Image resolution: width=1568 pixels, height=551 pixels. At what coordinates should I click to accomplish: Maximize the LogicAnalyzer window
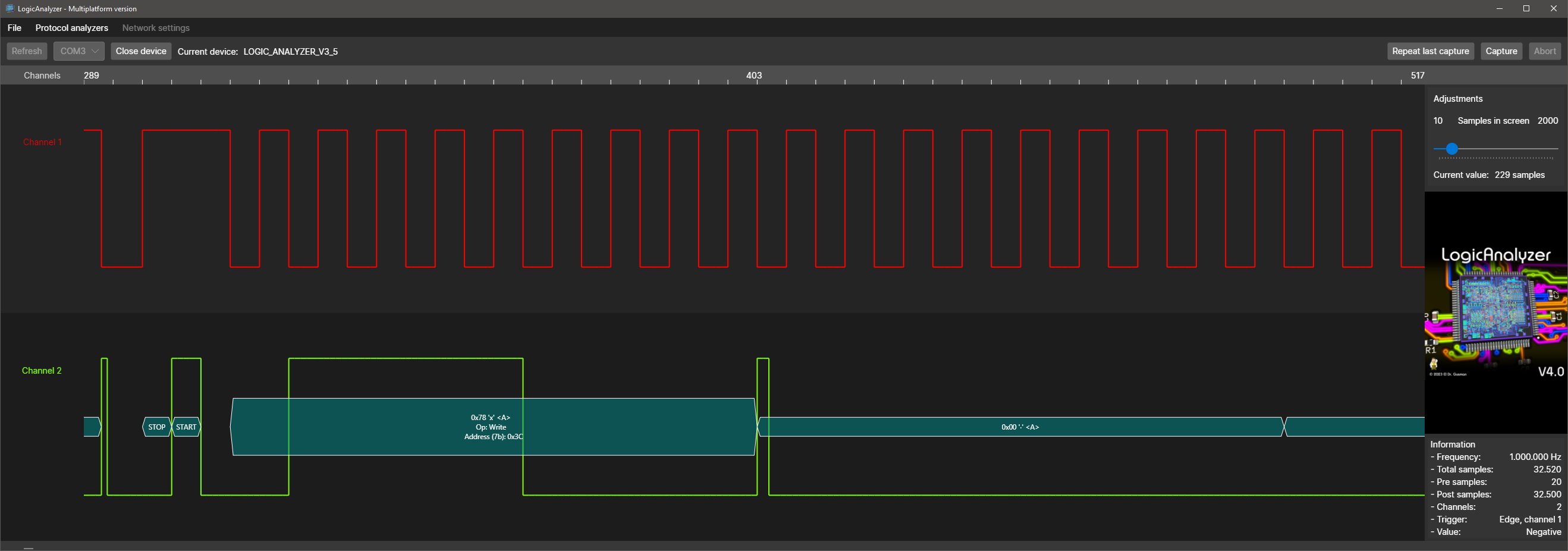[x=1526, y=8]
